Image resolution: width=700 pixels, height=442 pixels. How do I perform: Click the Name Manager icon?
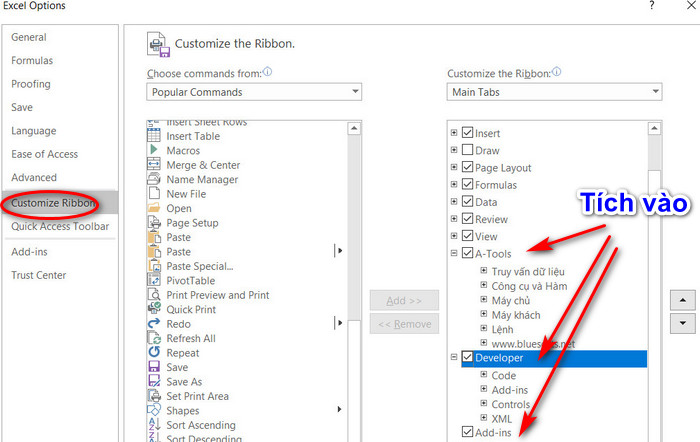point(154,179)
